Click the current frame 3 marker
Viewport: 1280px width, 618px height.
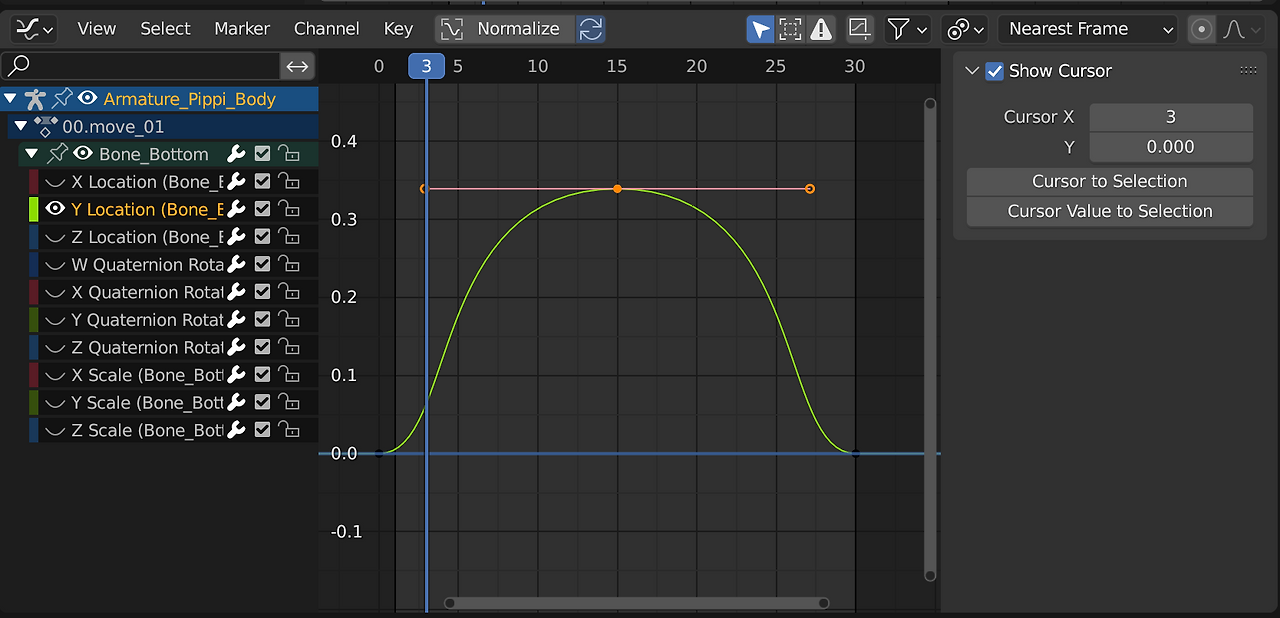coord(427,66)
